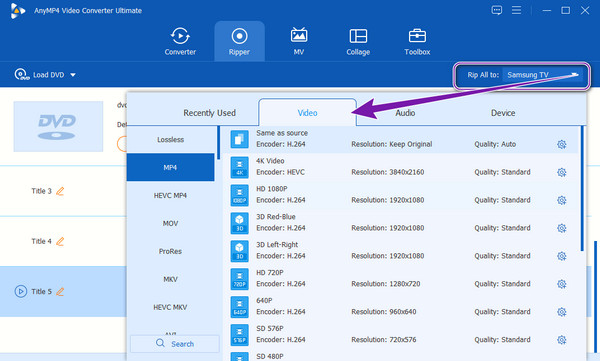Click the DVD disc thumbnail
This screenshot has height=361, width=600.
click(58, 127)
